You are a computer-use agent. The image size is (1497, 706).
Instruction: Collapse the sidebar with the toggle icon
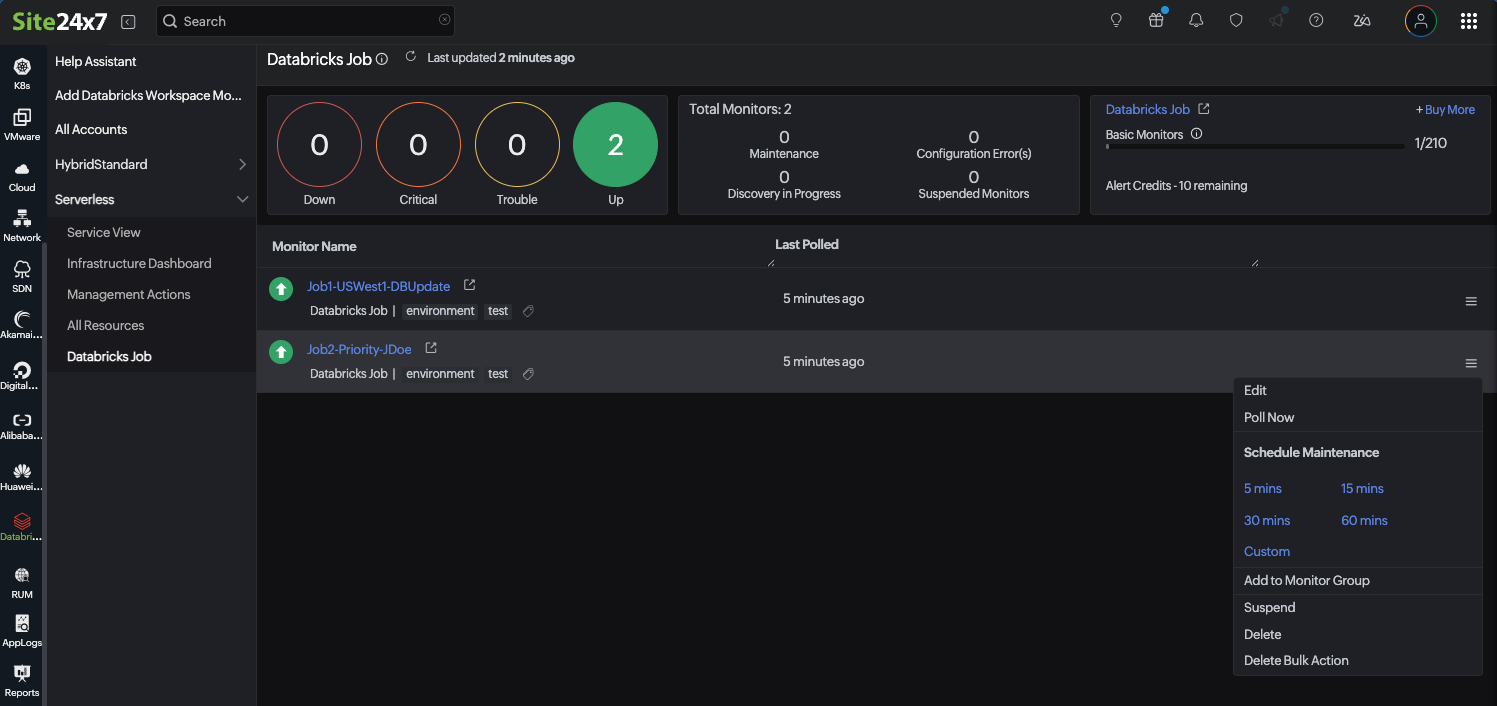click(128, 21)
